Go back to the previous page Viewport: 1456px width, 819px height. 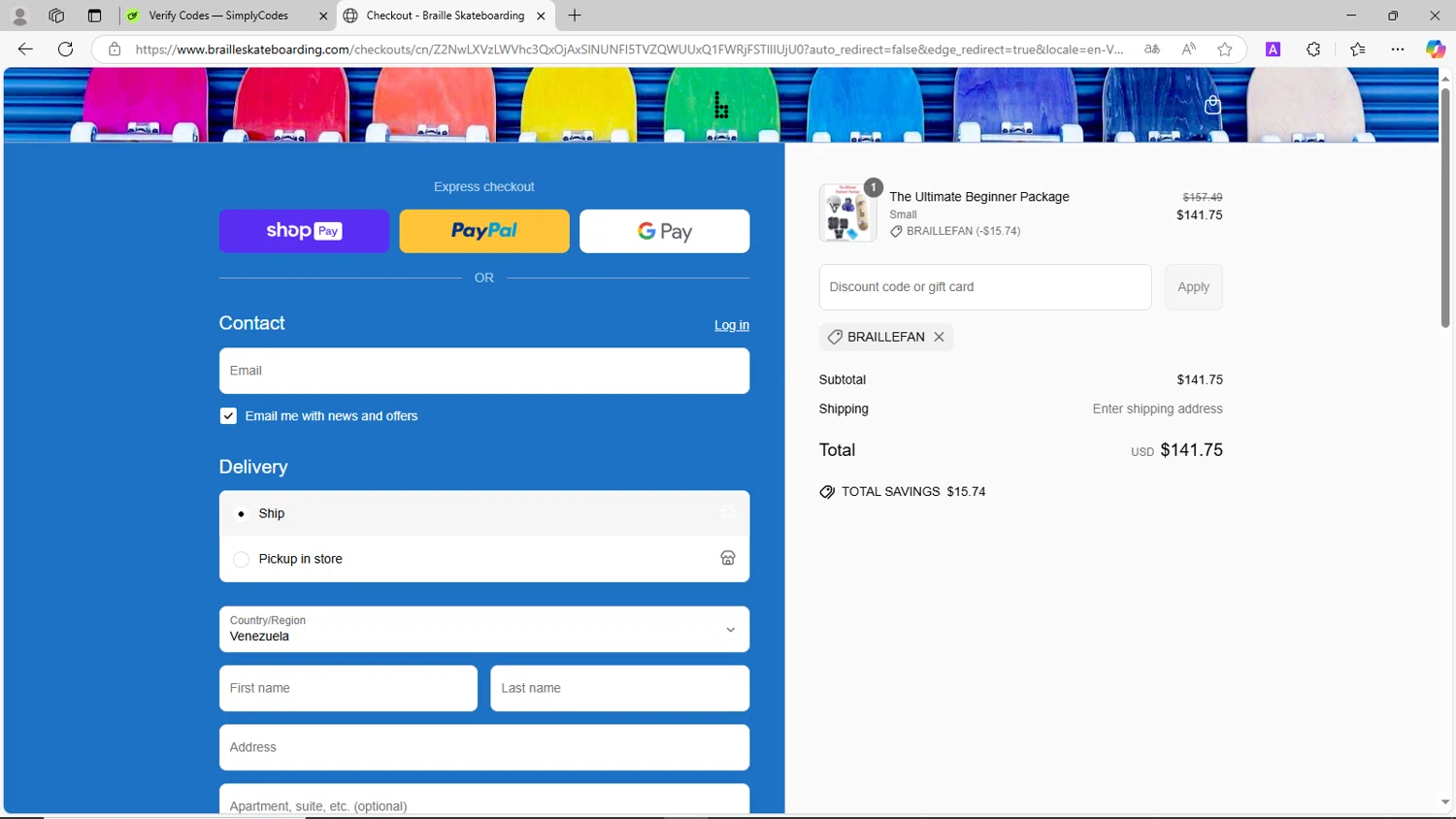tap(25, 49)
